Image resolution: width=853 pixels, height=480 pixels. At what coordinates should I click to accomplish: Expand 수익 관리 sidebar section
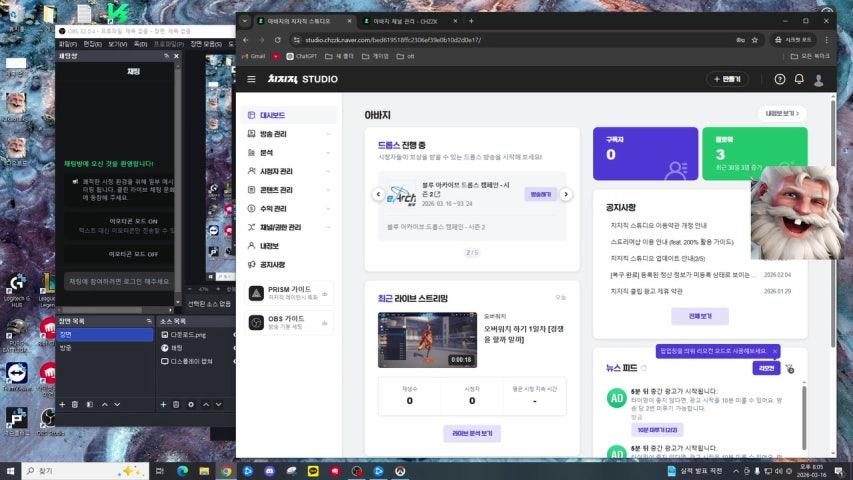coord(289,208)
